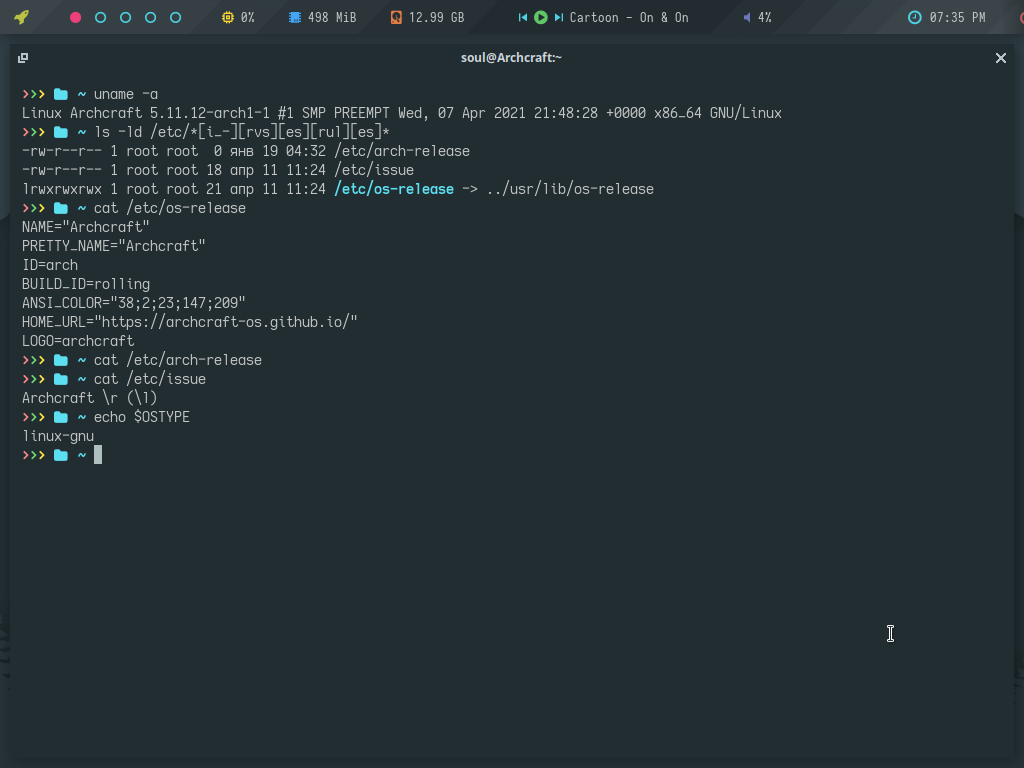Click the 4% volume level
1024x768 pixels.
[765, 18]
